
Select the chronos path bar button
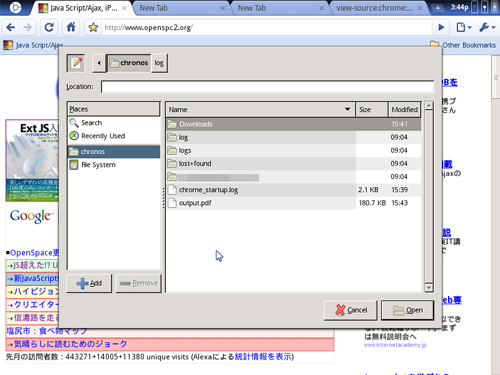129,63
